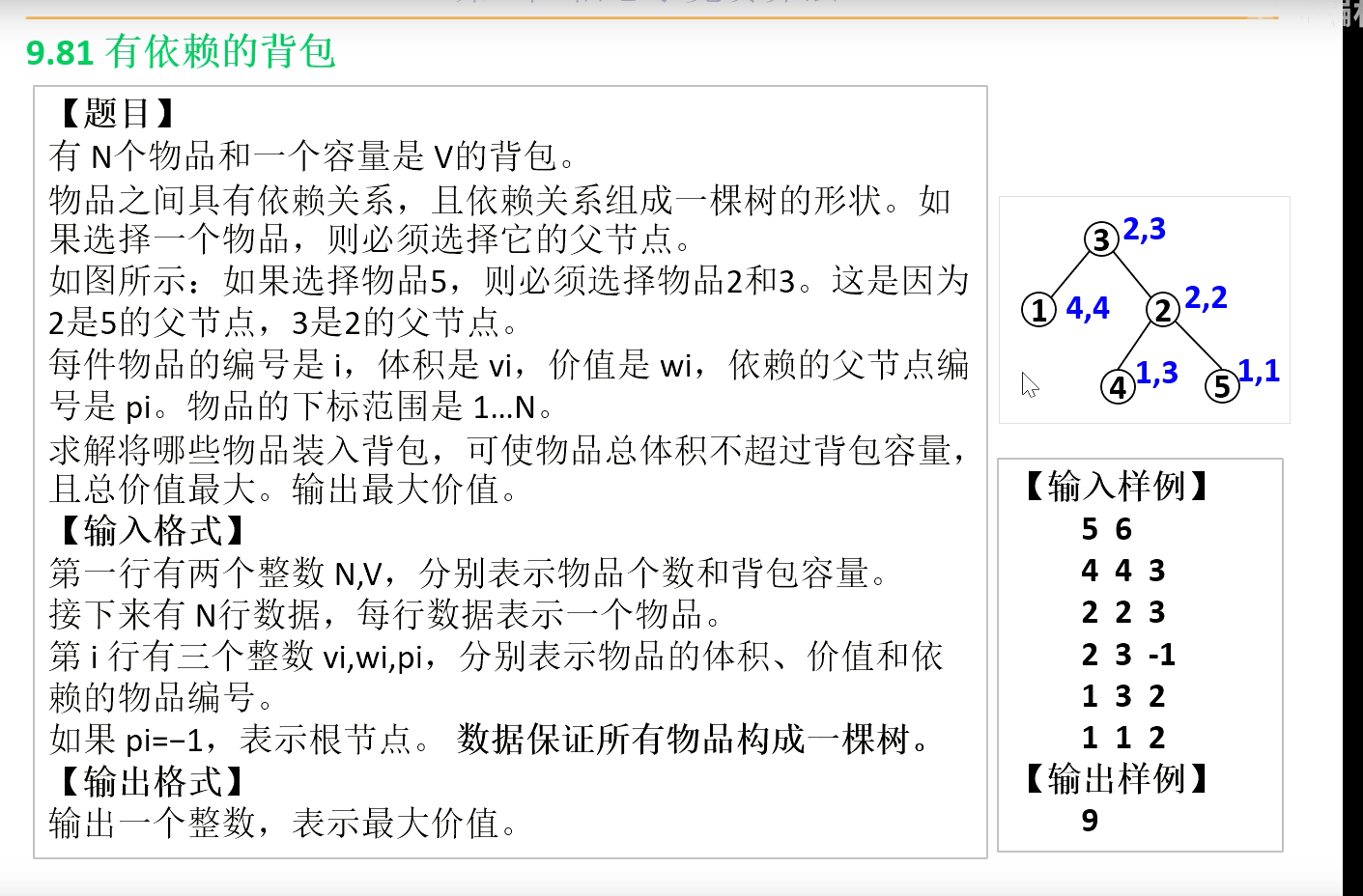Click the 【题目】 heading
The height and width of the screenshot is (896, 1363).
(115, 114)
